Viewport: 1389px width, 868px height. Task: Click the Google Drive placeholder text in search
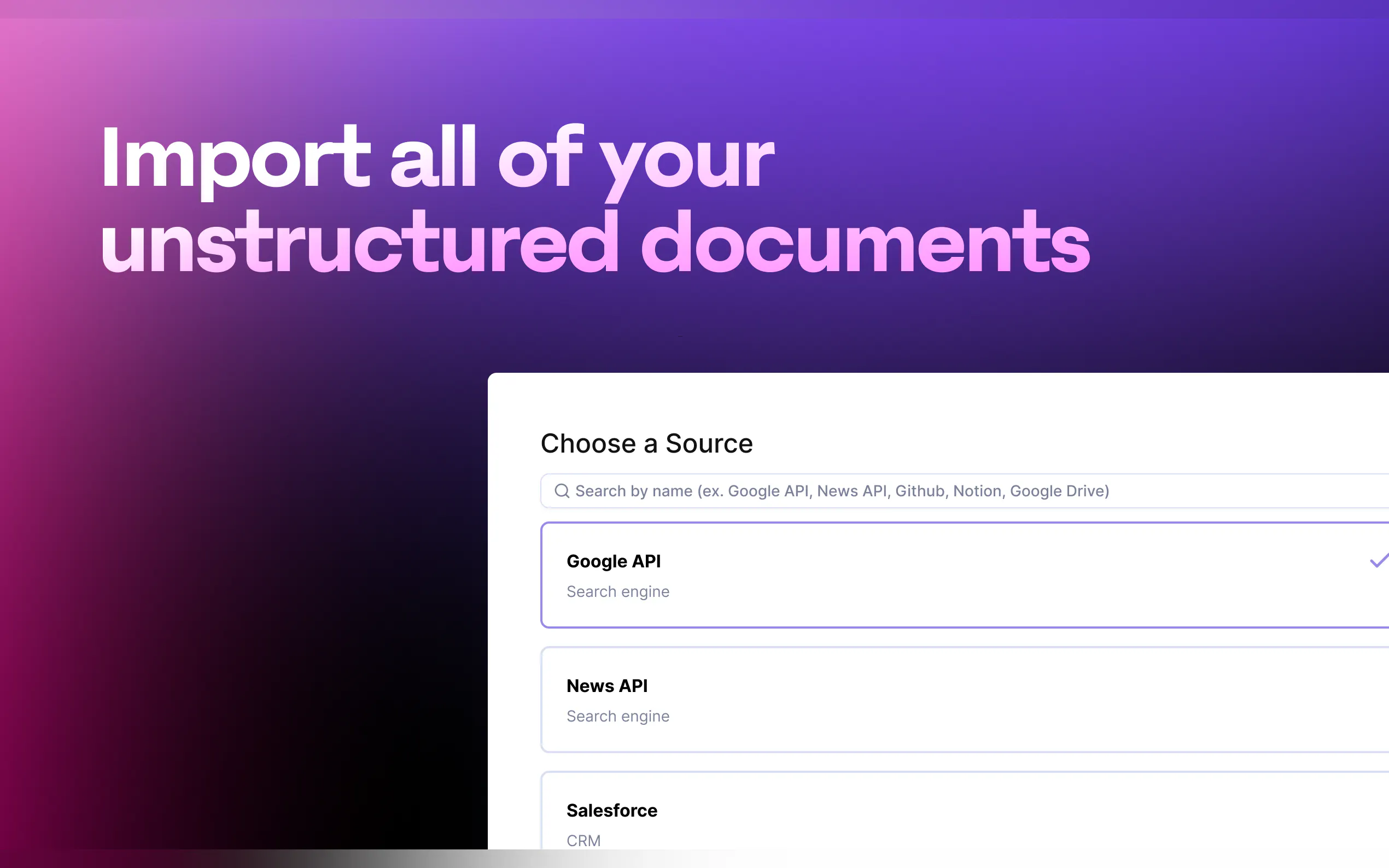point(1059,491)
